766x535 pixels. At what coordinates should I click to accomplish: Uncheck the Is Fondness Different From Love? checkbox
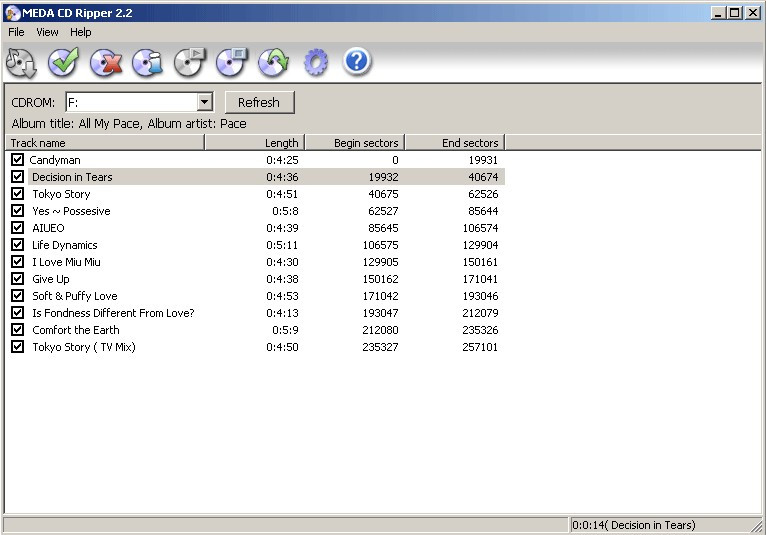click(x=18, y=313)
